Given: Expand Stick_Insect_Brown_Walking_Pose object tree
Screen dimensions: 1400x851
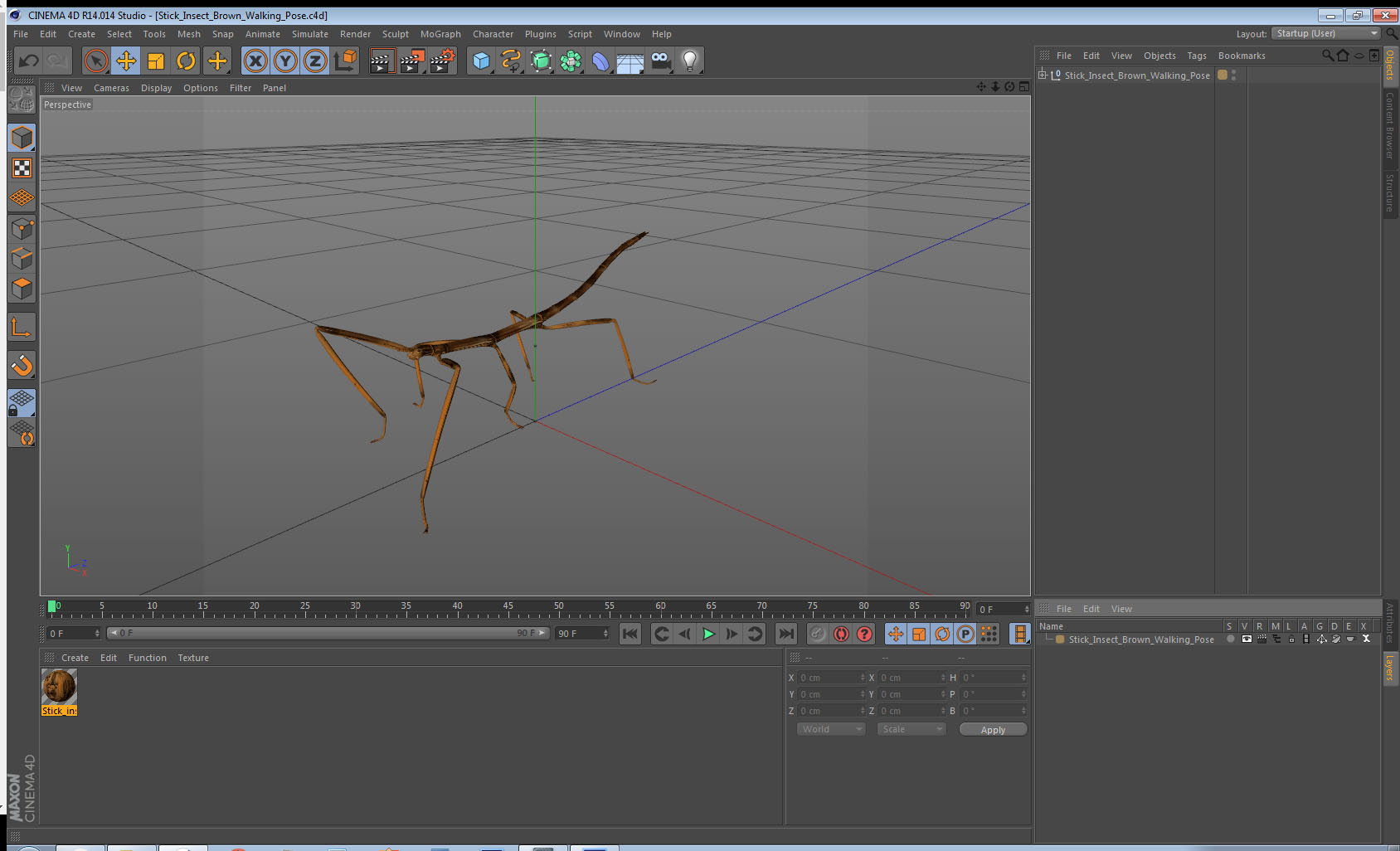Looking at the screenshot, I should tap(1043, 75).
